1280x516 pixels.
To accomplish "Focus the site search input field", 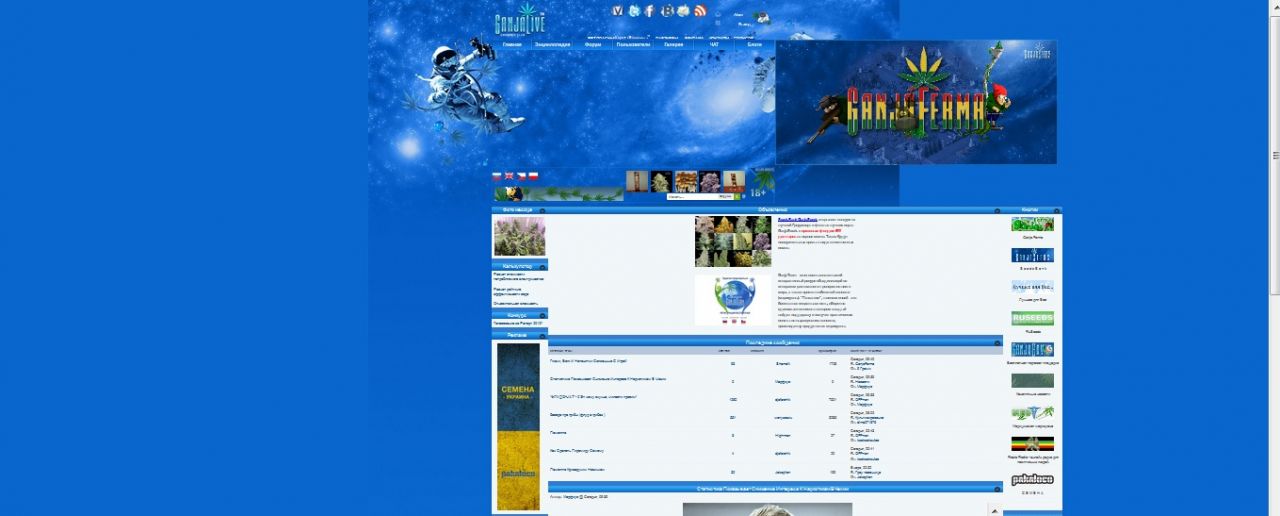I will [691, 197].
